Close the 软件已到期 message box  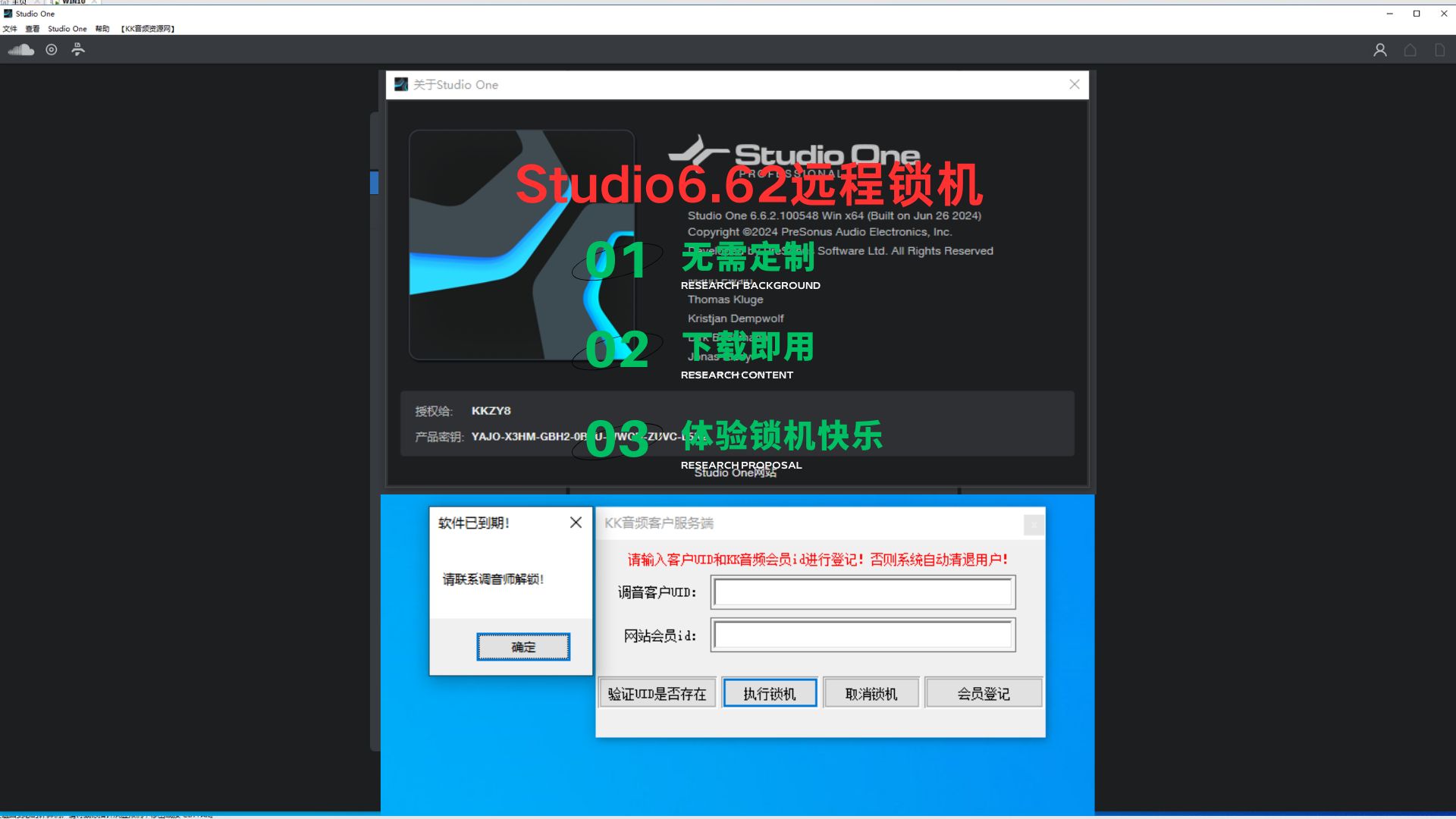click(x=576, y=522)
